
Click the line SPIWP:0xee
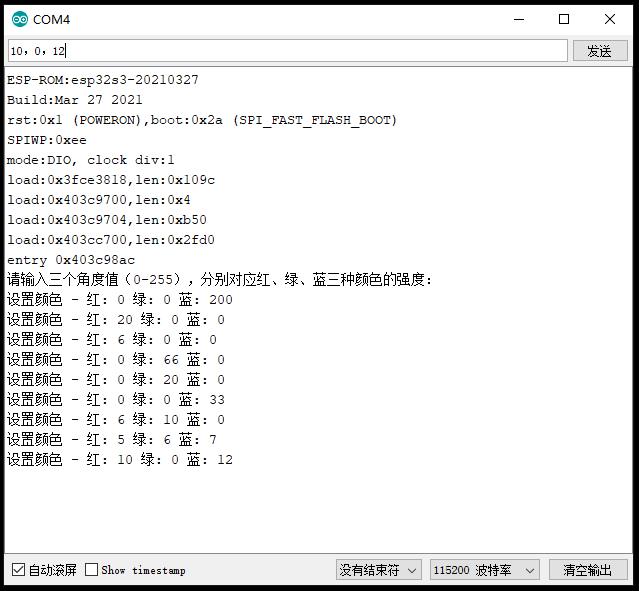coord(47,140)
